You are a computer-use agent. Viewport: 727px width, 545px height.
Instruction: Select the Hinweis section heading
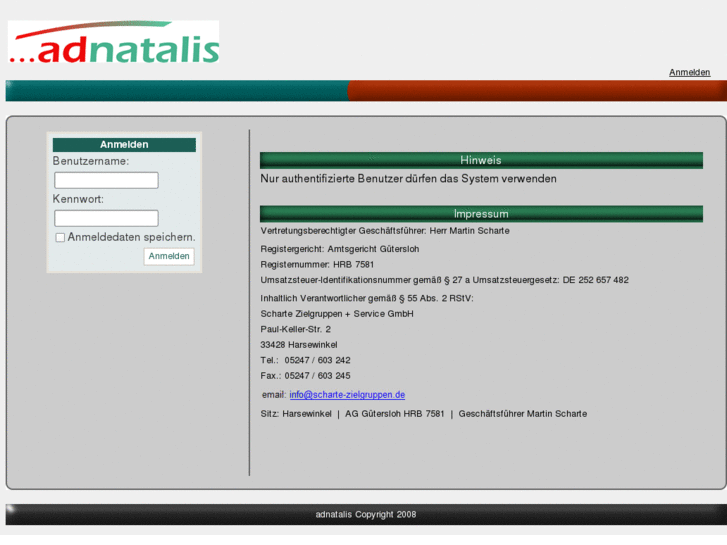point(481,160)
